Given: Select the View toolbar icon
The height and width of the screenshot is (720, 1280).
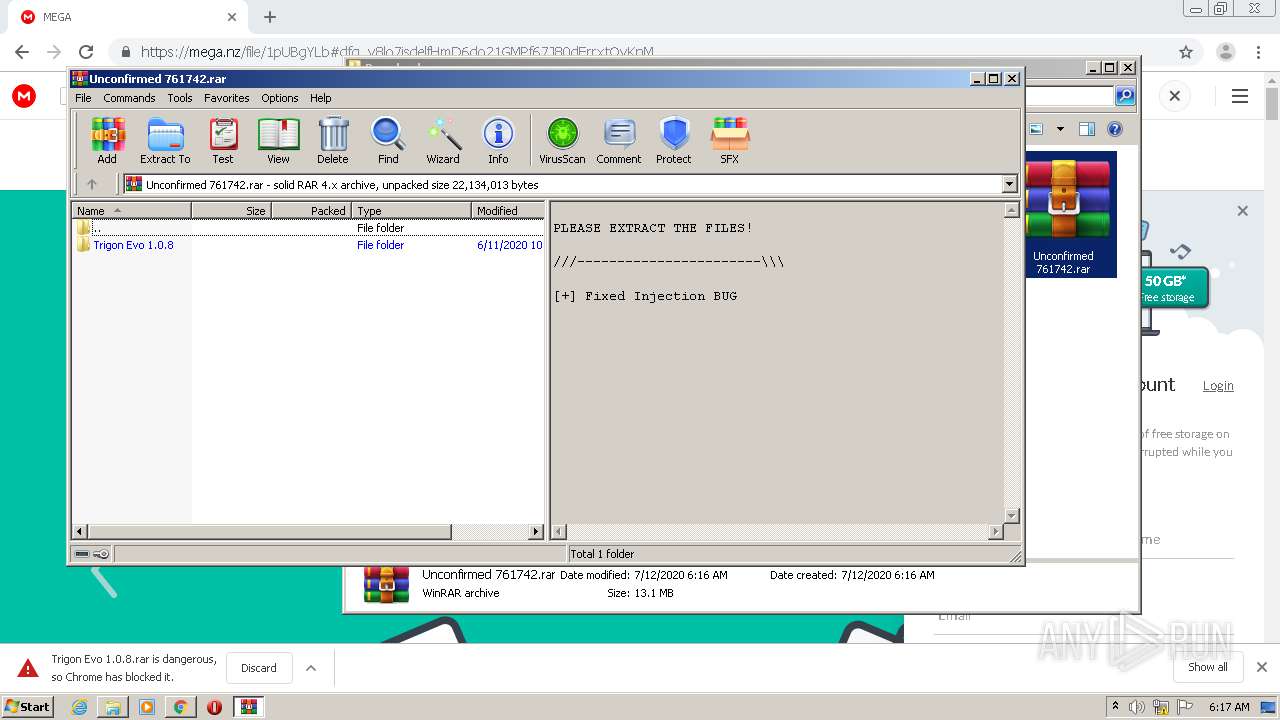Looking at the screenshot, I should click(x=278, y=140).
